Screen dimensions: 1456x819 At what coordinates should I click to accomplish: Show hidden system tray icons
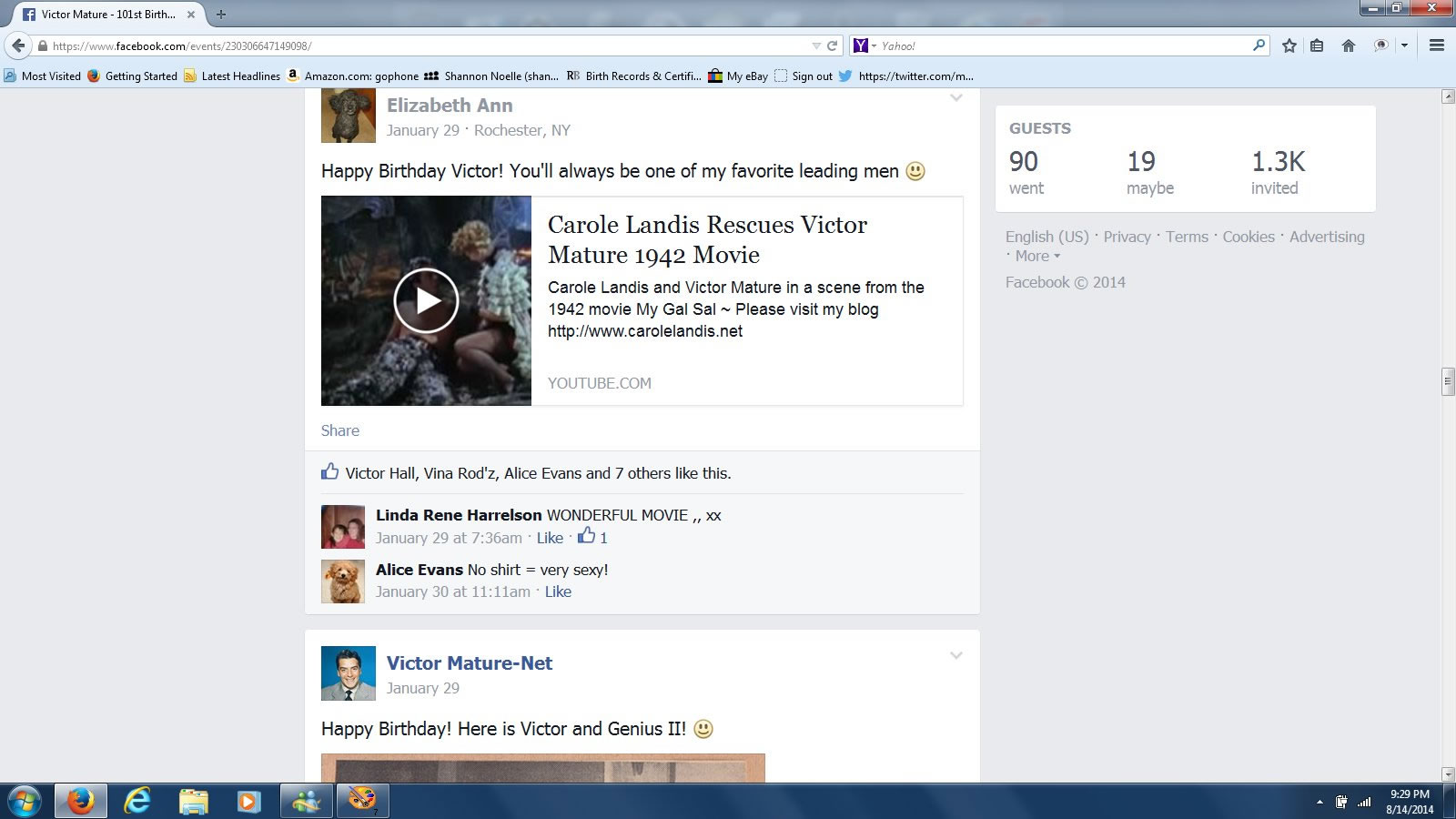coord(1319,803)
